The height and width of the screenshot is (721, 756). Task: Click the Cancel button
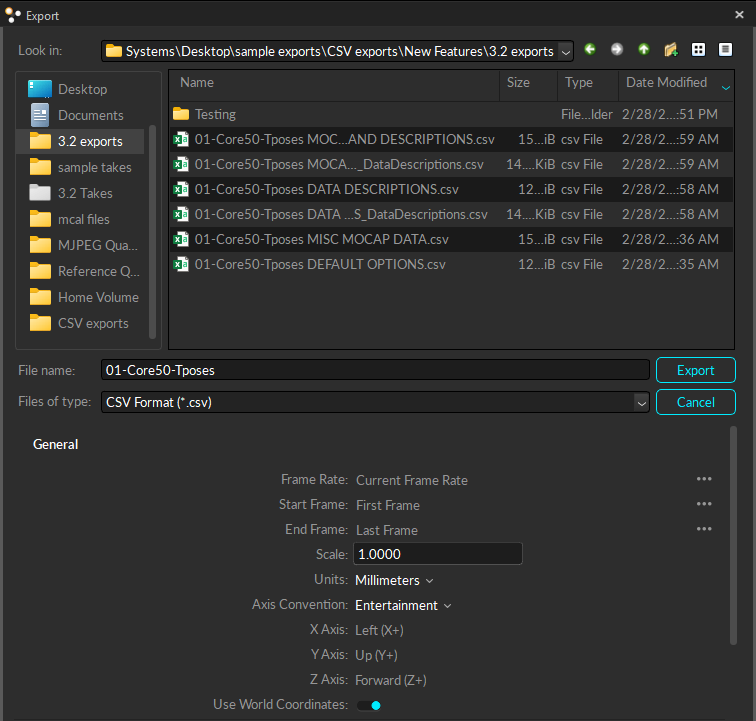pos(695,402)
